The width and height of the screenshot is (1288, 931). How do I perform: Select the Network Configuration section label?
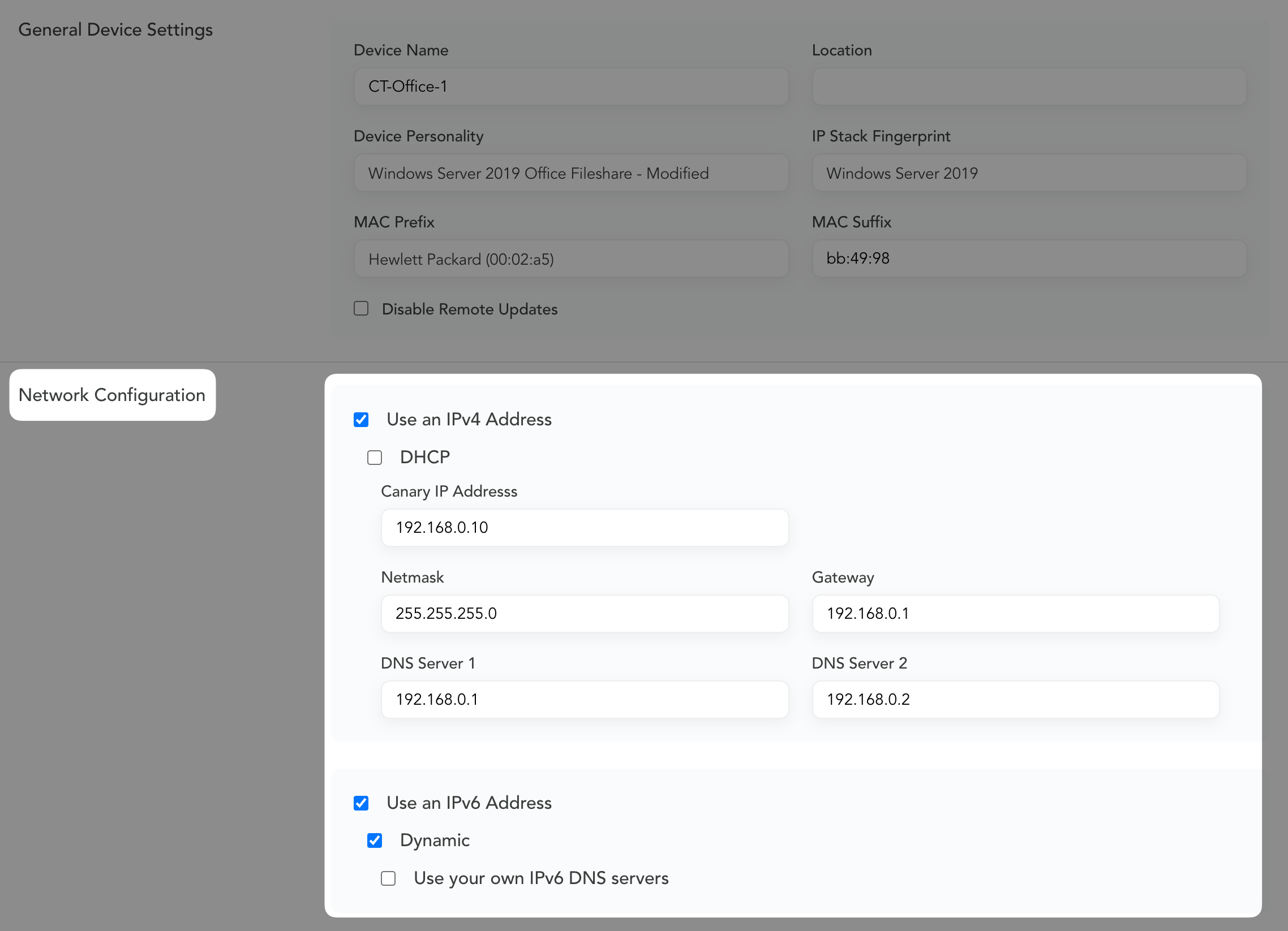tap(112, 395)
